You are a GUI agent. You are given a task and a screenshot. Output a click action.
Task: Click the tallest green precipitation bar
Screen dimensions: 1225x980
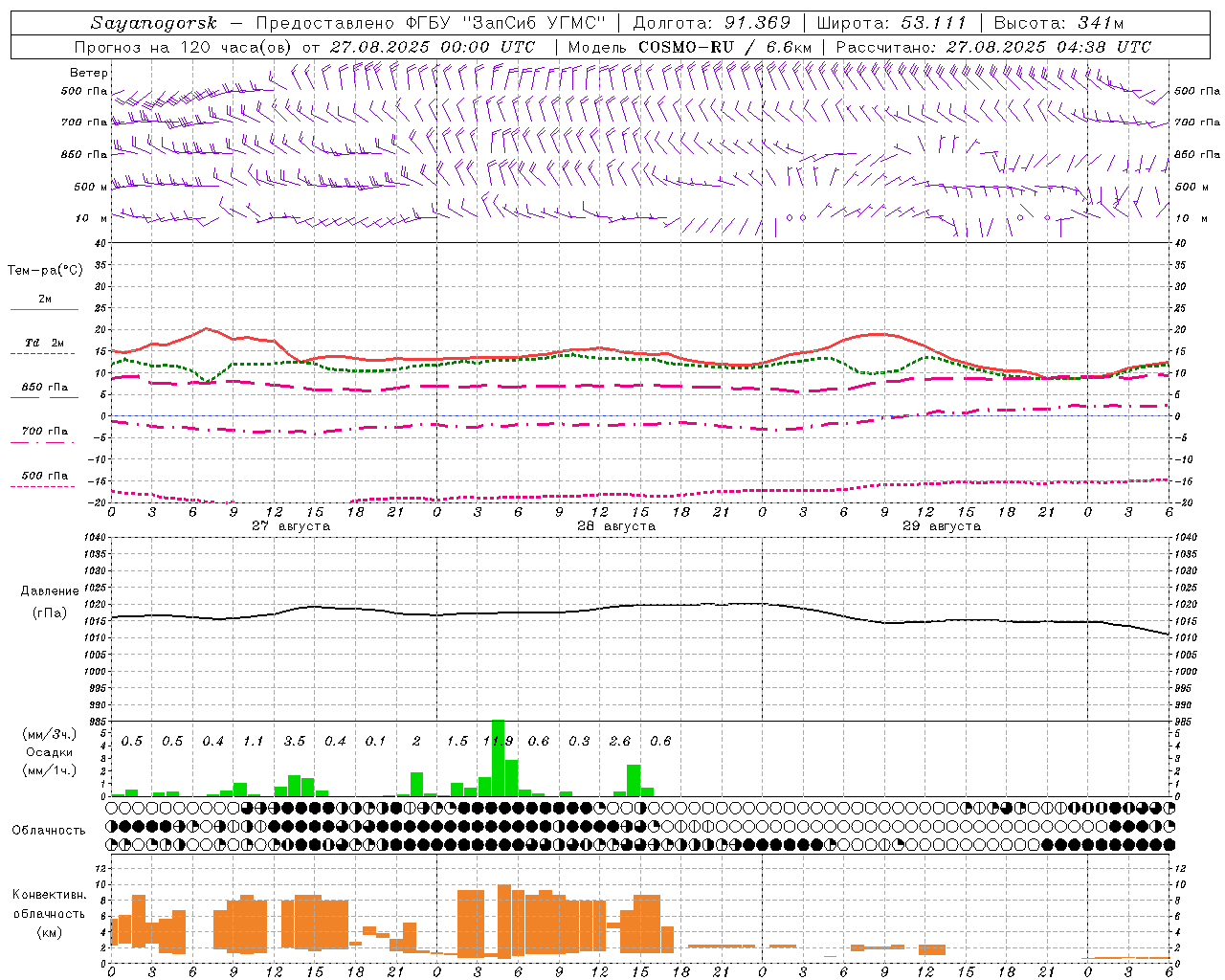pyautogui.click(x=498, y=758)
